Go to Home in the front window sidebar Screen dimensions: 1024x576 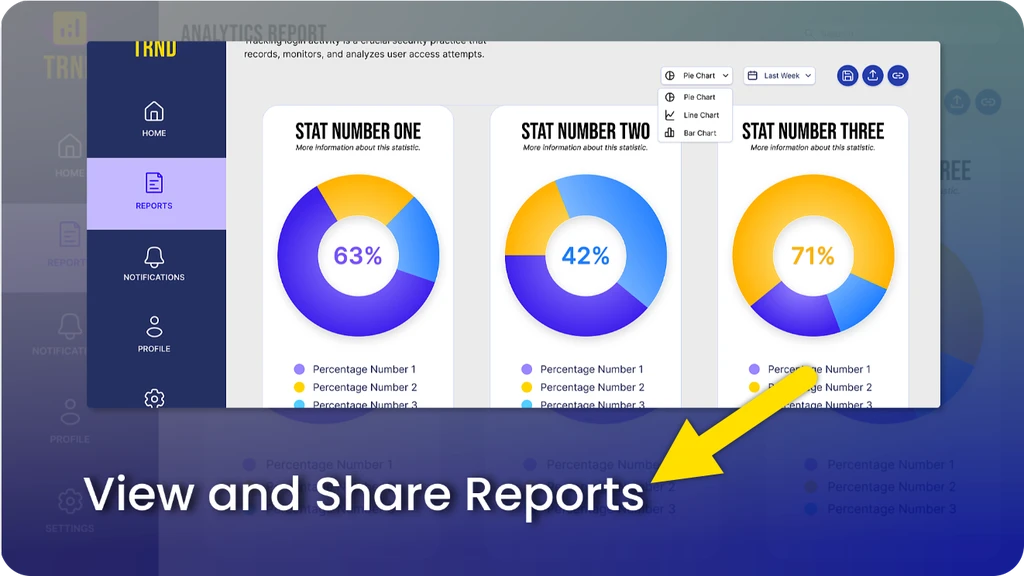[x=154, y=119]
